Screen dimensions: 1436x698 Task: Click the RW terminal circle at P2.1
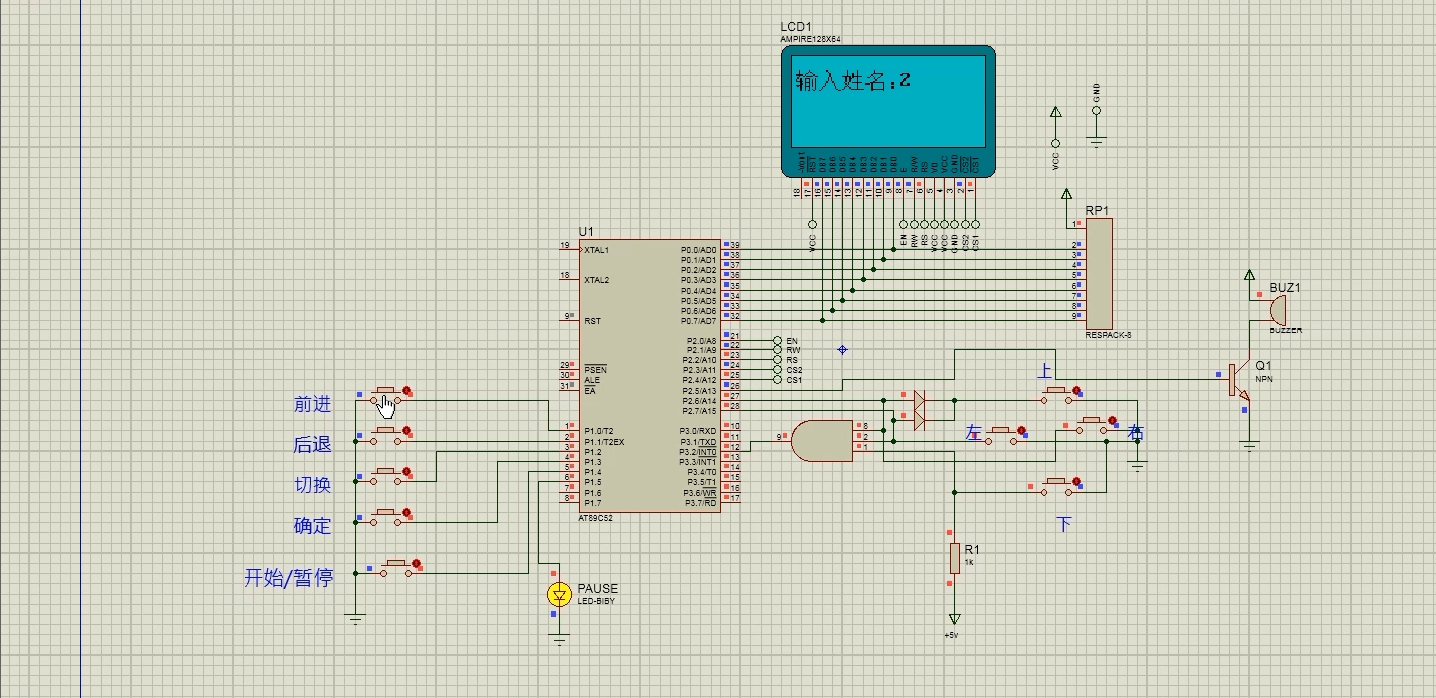777,351
